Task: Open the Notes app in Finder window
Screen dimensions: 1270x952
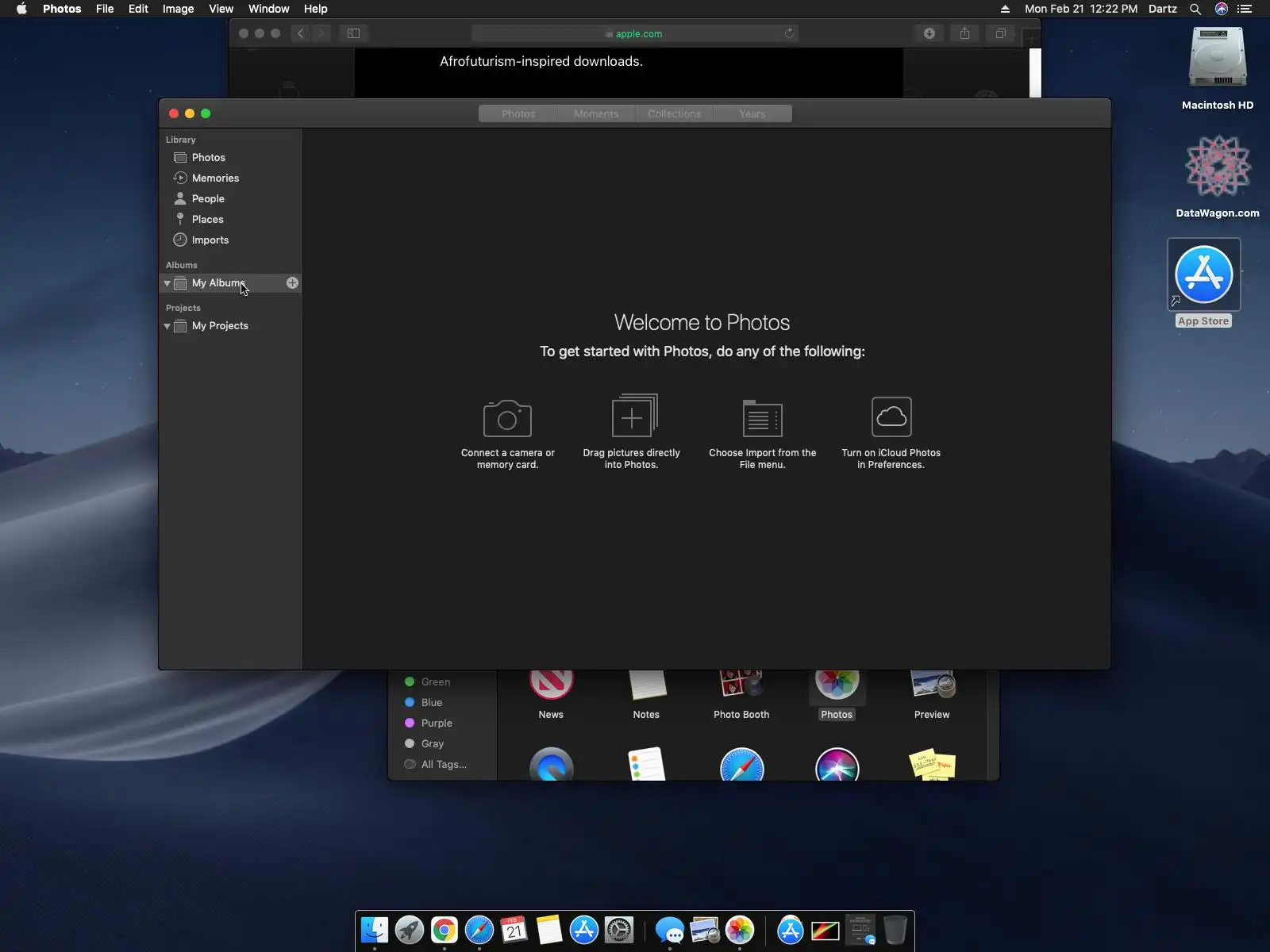Action: (x=646, y=695)
